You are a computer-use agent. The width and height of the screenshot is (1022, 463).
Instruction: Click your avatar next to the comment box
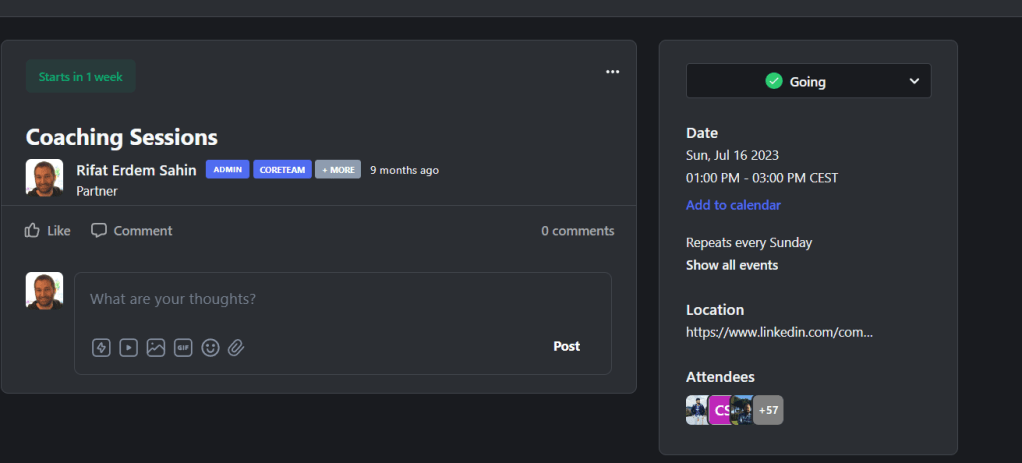[x=44, y=290]
